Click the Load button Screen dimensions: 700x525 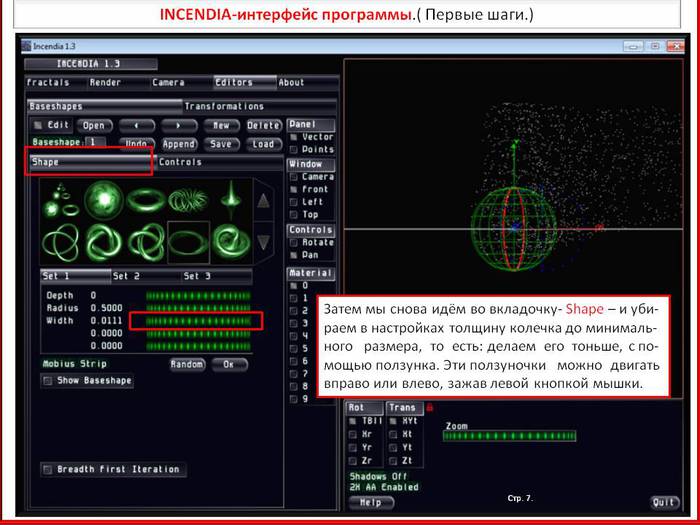coord(264,144)
